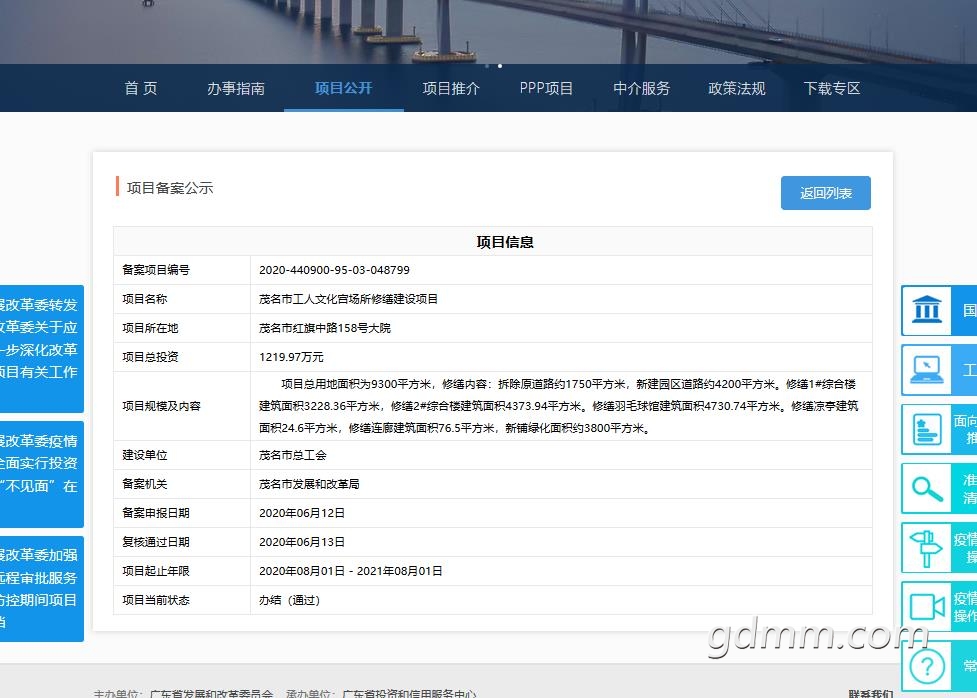
Task: Click the 项目信息 table header
Action: 505,242
